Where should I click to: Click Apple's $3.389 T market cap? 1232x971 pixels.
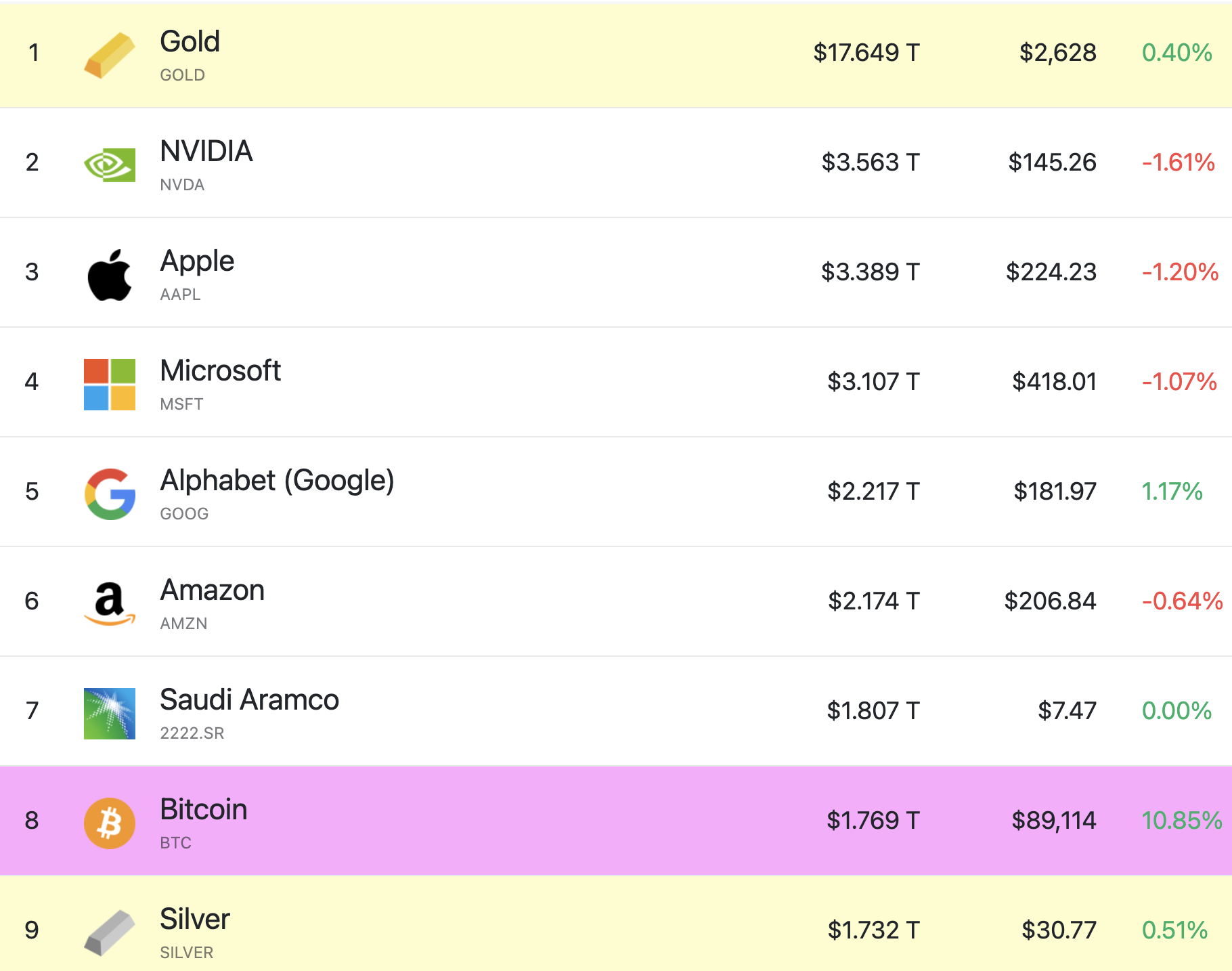870,272
